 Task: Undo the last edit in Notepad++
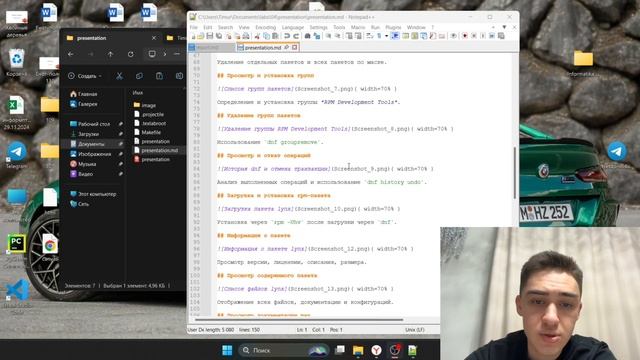pyautogui.click(x=287, y=36)
